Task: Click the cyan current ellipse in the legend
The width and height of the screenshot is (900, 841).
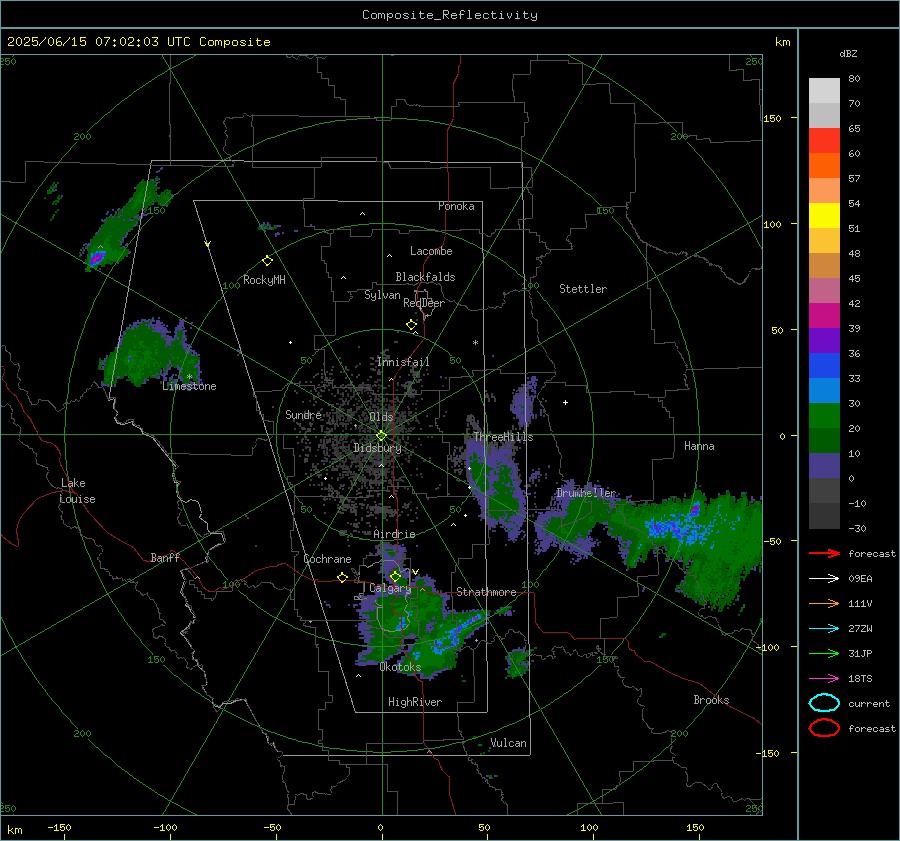Action: (x=824, y=703)
